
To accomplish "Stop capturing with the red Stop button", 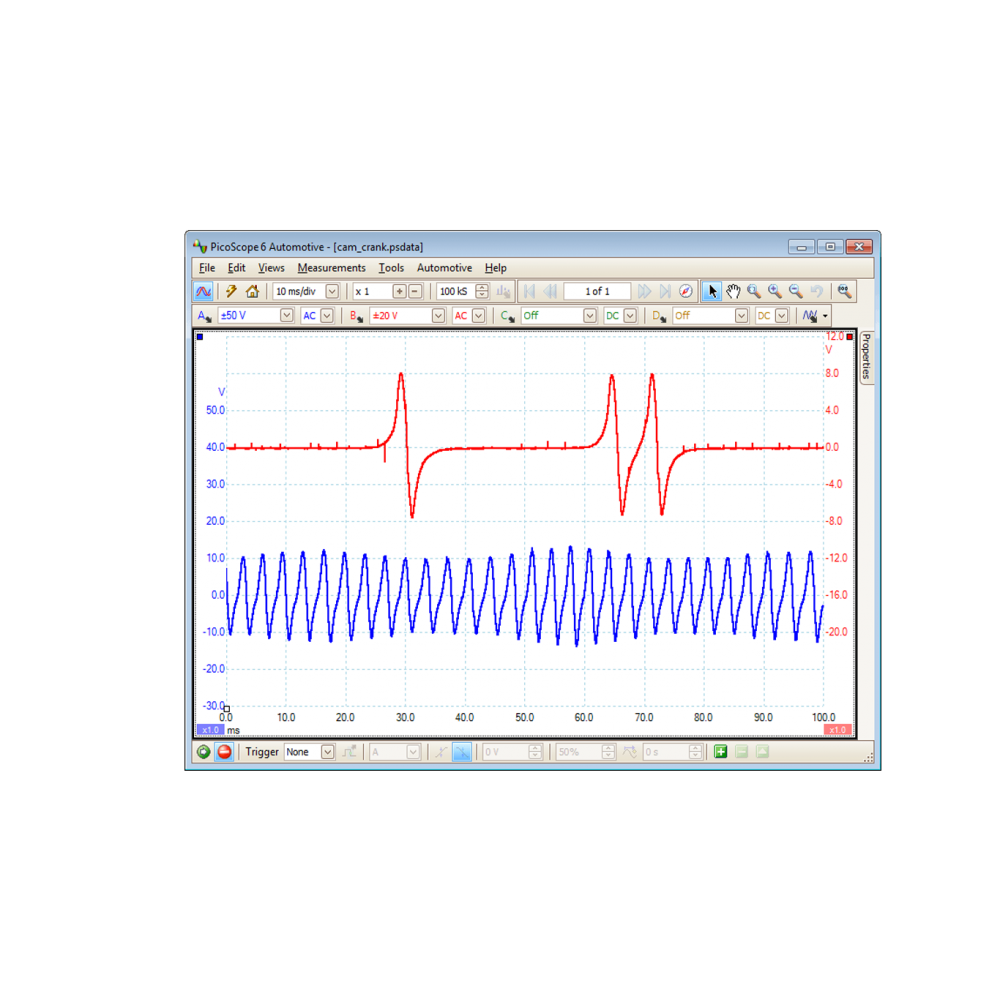I will (x=223, y=751).
